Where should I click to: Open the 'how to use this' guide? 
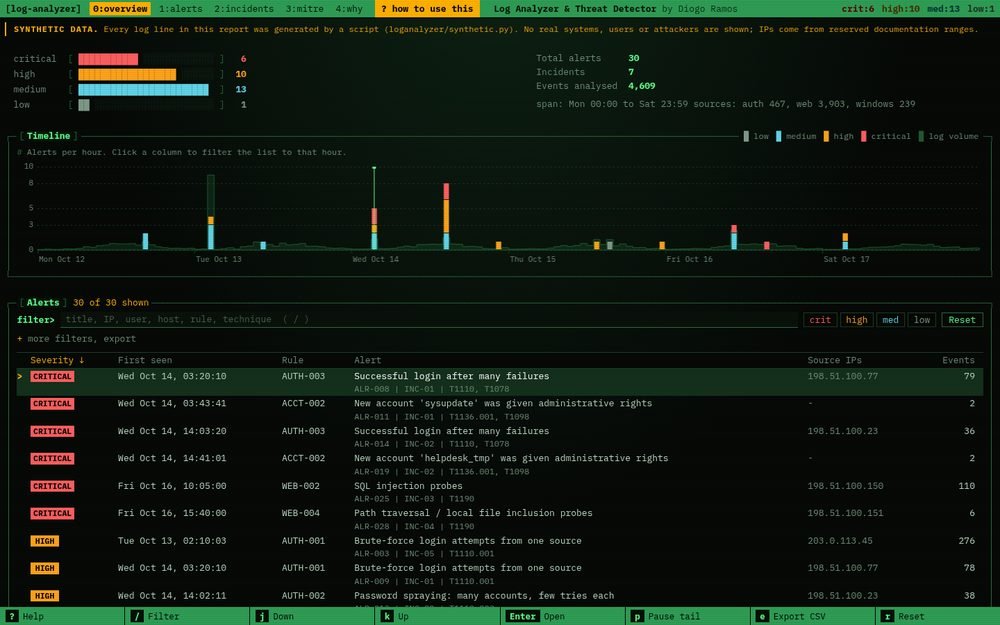tap(427, 8)
